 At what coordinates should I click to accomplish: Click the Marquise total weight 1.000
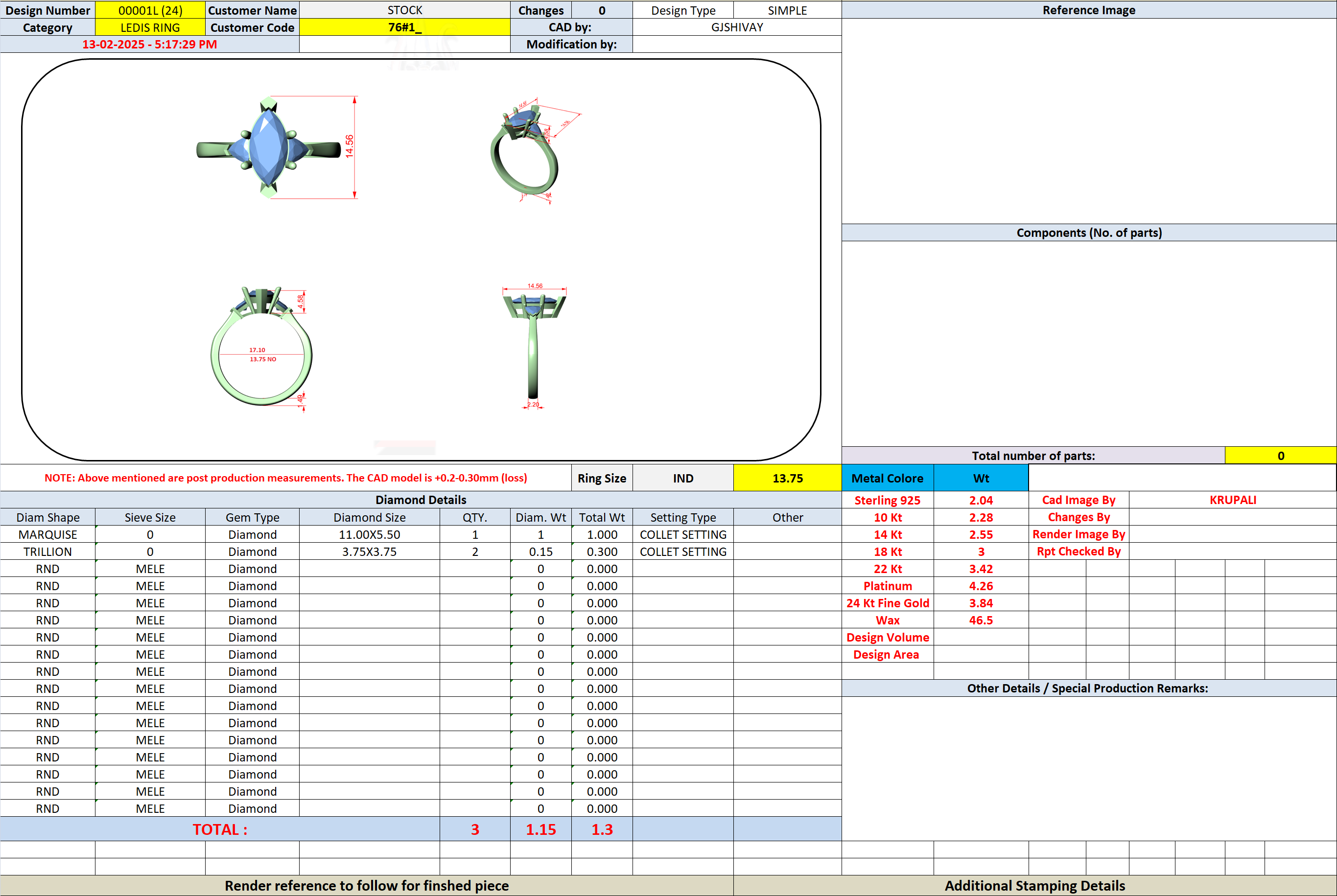pos(602,534)
